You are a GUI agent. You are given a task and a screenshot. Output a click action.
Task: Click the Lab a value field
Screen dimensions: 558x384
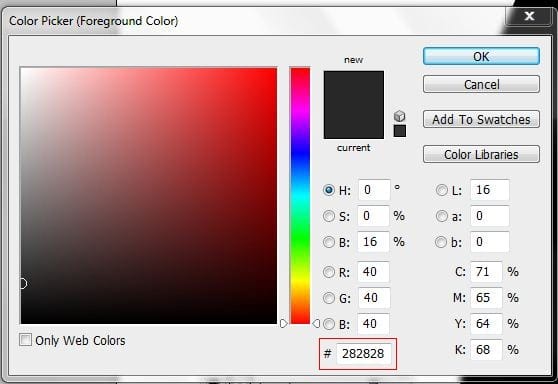490,216
